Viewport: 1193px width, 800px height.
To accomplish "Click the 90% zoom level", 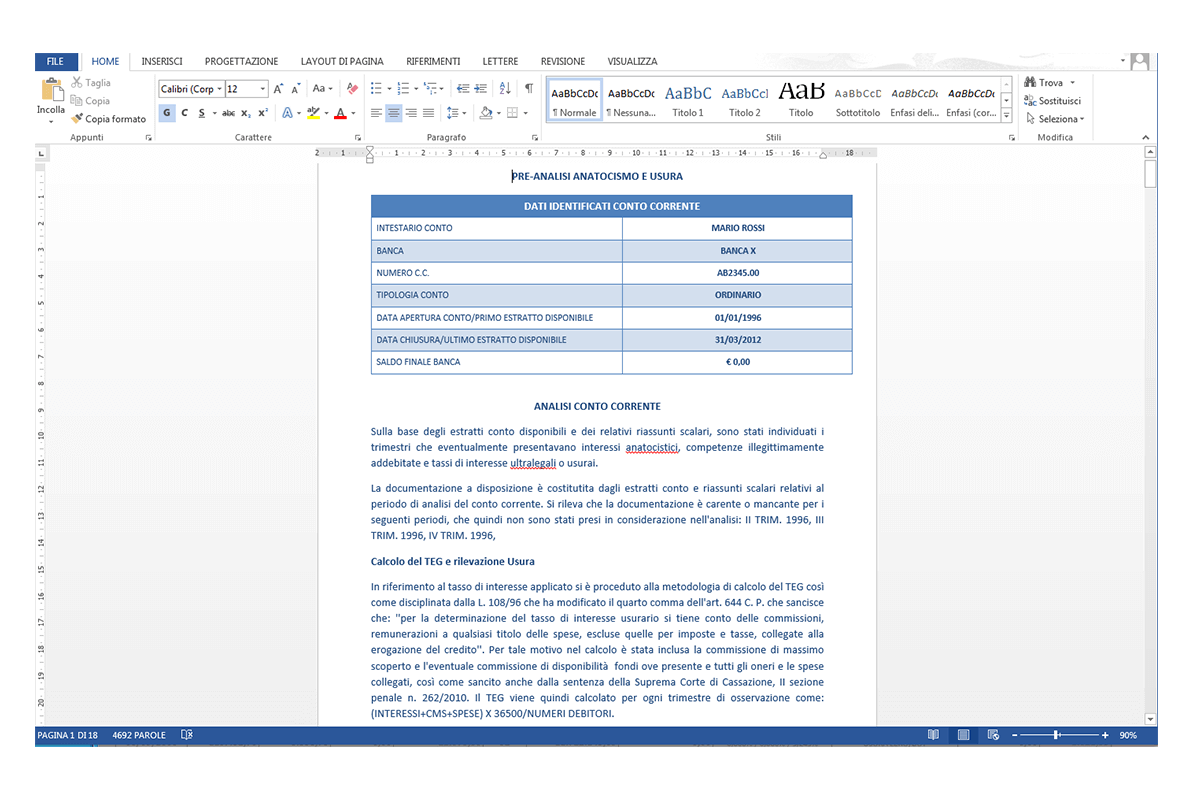I will click(x=1128, y=735).
